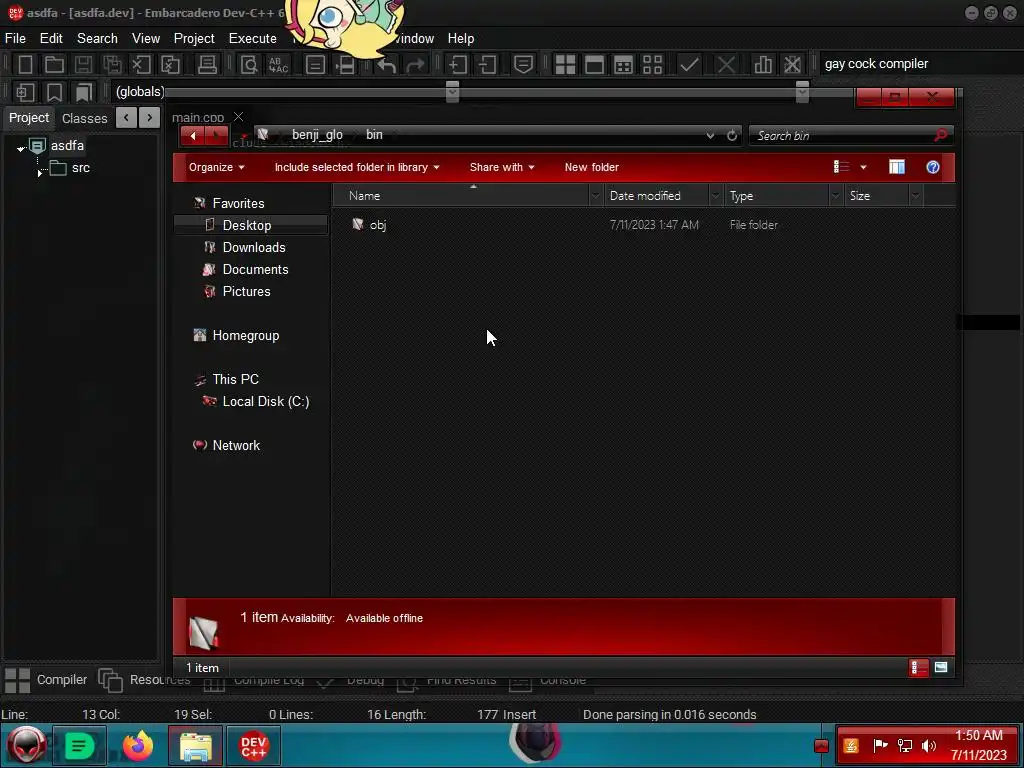Viewport: 1024px width, 768px height.
Task: Click the right tab-scroll arrow button
Action: (150, 118)
